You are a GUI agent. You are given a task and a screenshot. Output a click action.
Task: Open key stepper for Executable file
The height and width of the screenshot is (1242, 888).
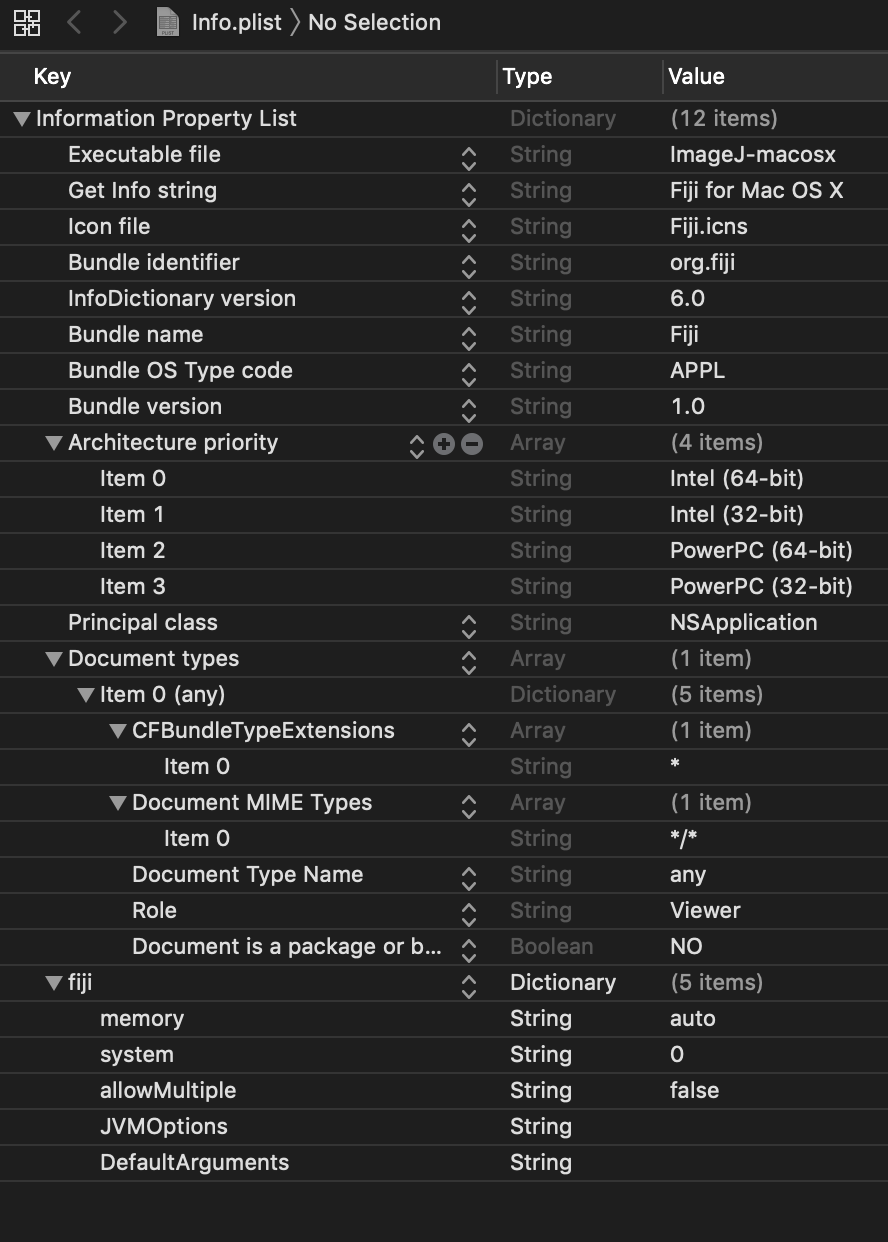(468, 156)
